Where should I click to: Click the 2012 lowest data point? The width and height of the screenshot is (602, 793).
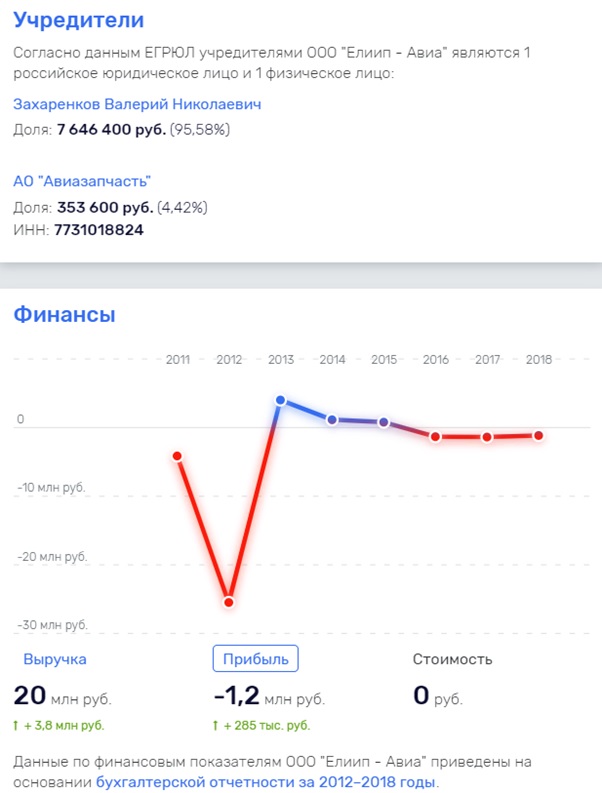(x=229, y=602)
